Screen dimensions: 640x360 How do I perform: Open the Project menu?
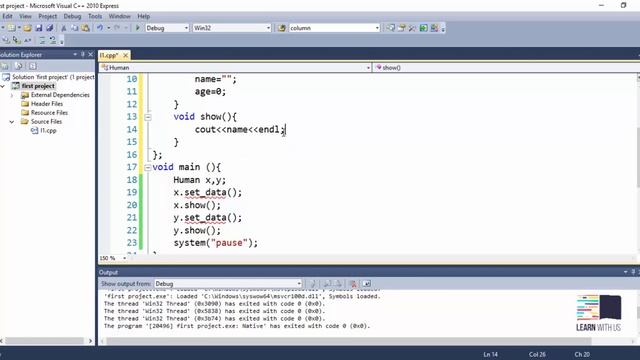click(48, 16)
